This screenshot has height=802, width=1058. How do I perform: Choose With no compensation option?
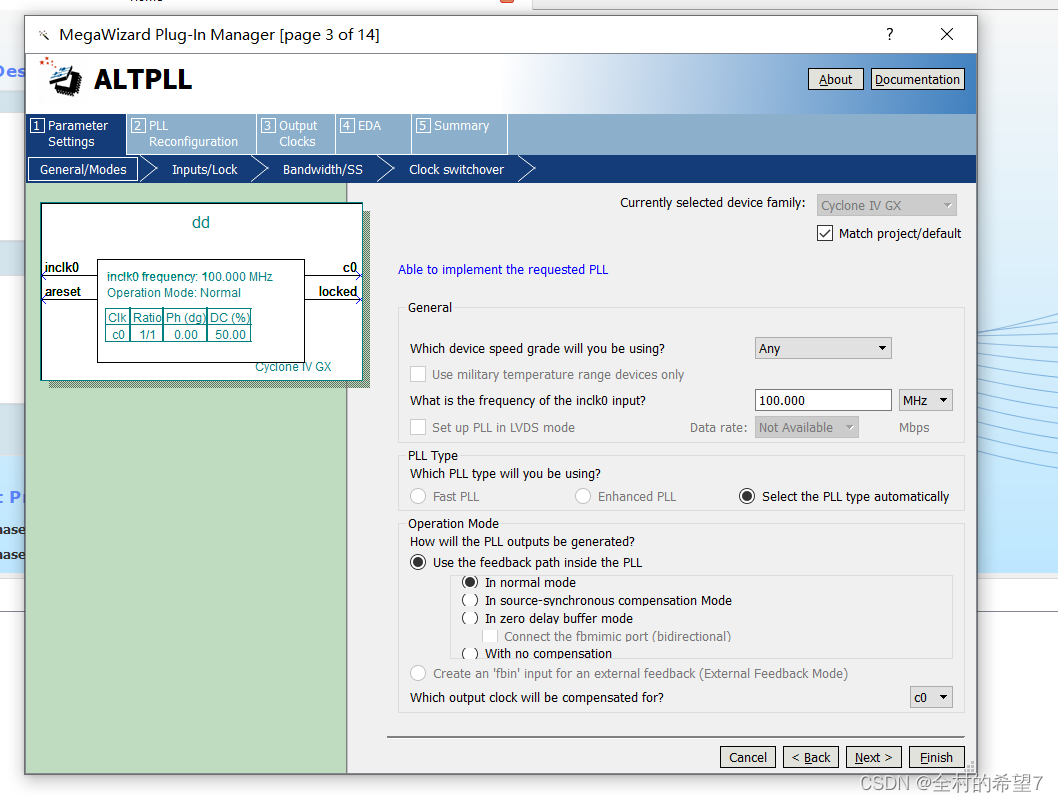470,653
